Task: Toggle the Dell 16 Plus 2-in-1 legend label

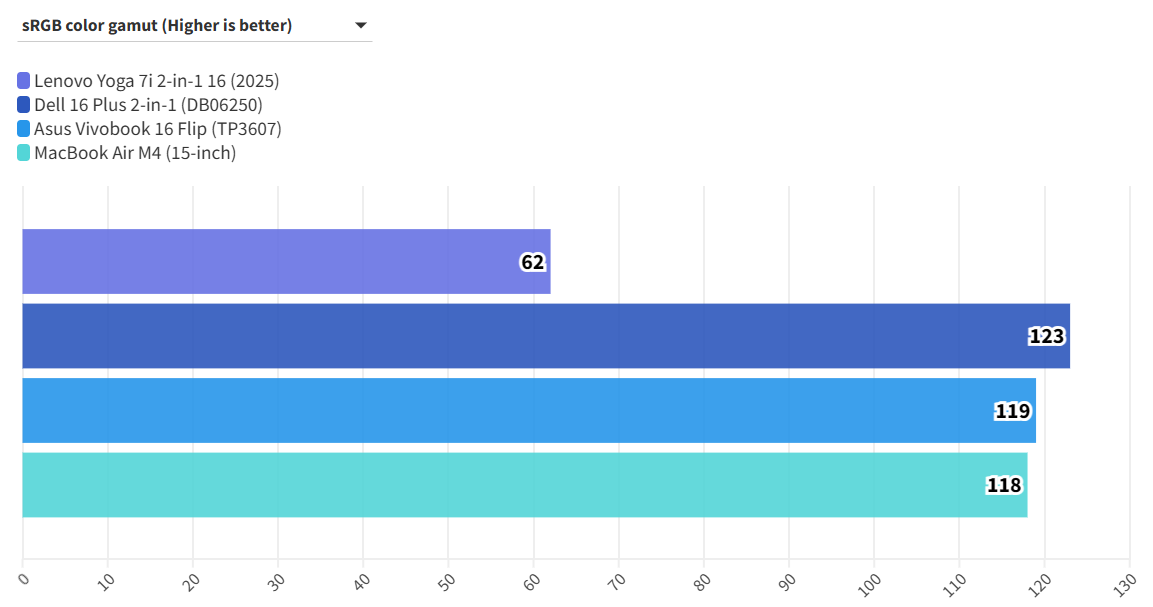Action: click(x=148, y=105)
